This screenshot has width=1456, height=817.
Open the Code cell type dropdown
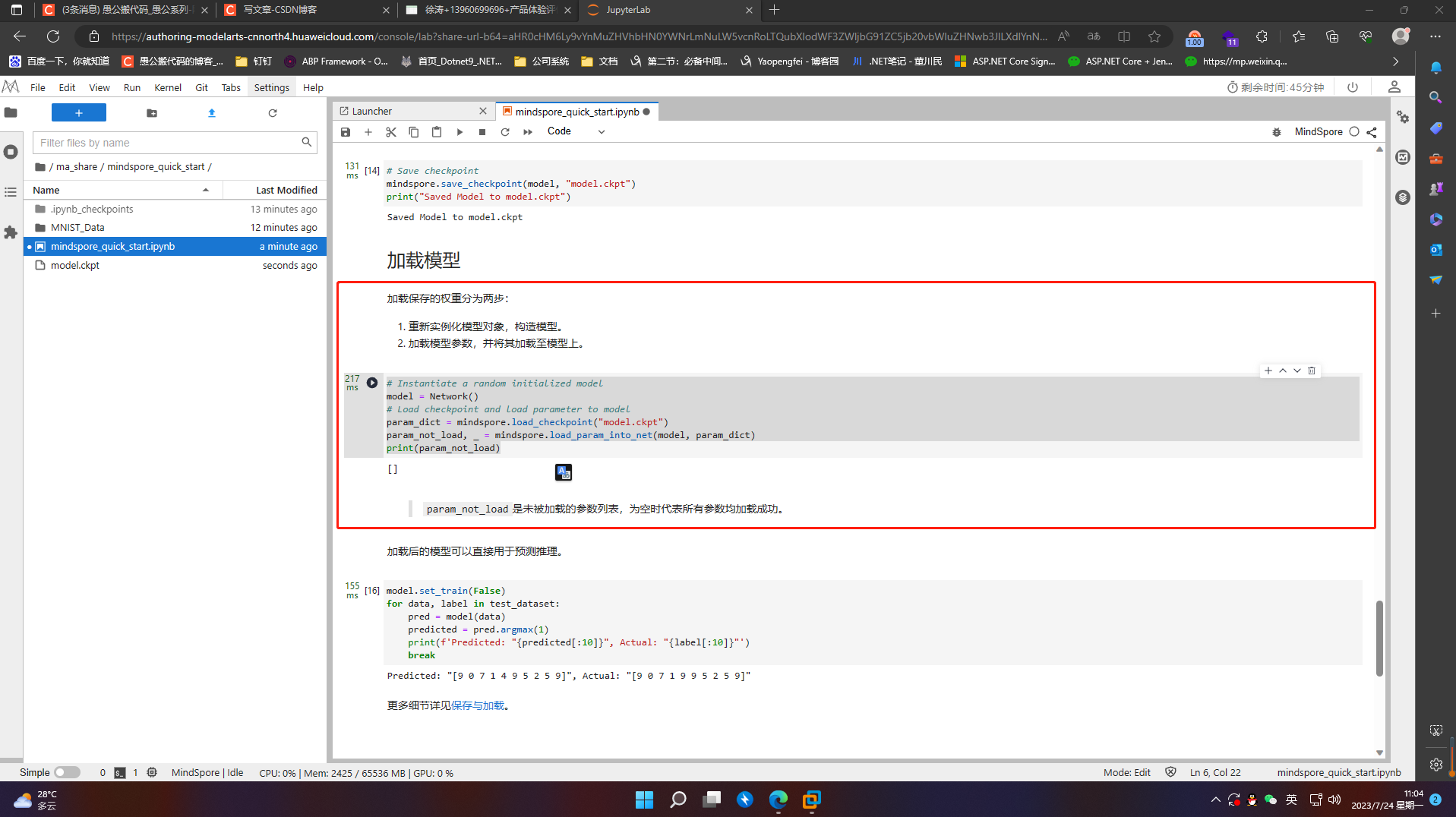[x=576, y=131]
